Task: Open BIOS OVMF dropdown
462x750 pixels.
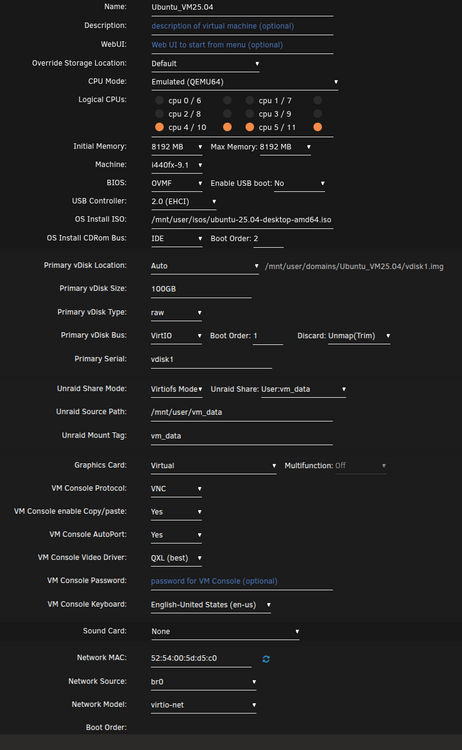Action: point(177,183)
